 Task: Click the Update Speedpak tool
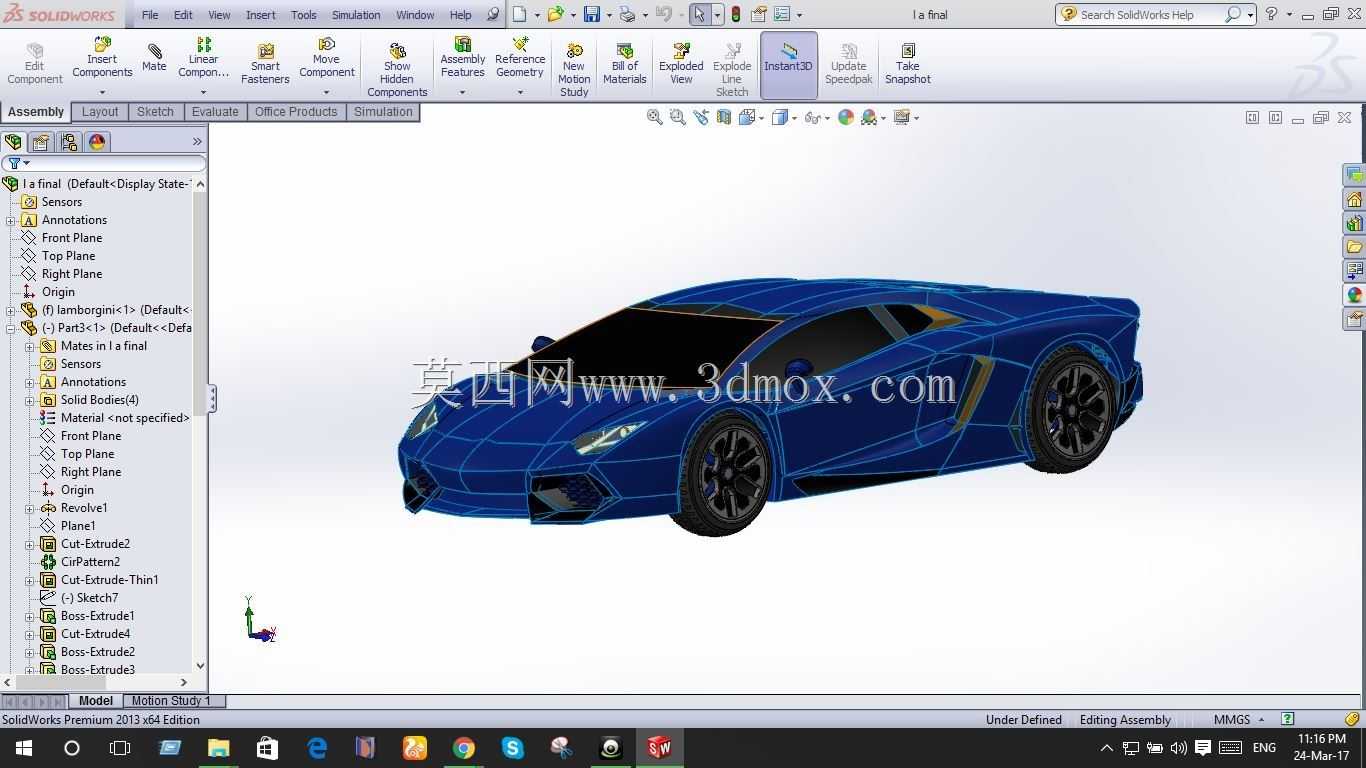click(x=849, y=64)
